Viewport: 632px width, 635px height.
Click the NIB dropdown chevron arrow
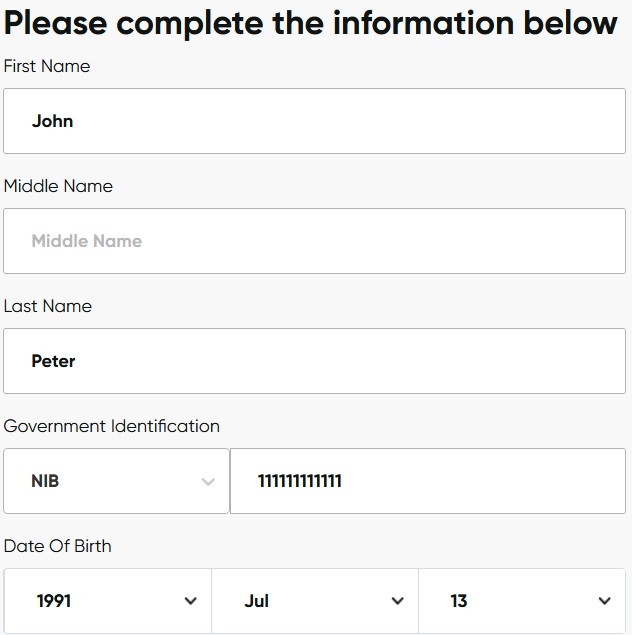[208, 482]
